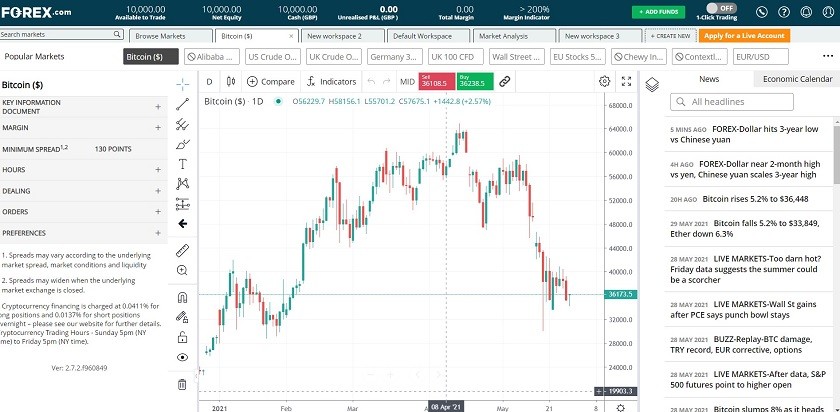
Task: Open the New workspace 3 tab
Action: (x=600, y=36)
